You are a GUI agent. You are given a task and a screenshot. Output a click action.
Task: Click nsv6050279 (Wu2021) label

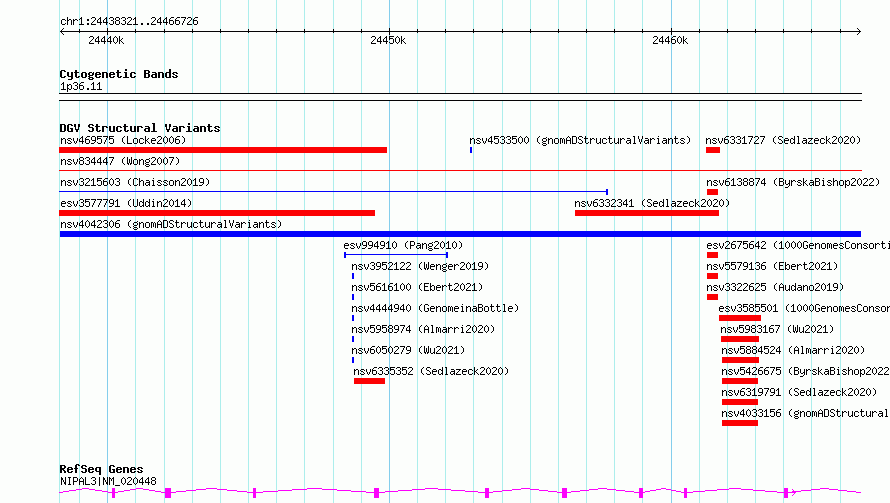(408, 350)
